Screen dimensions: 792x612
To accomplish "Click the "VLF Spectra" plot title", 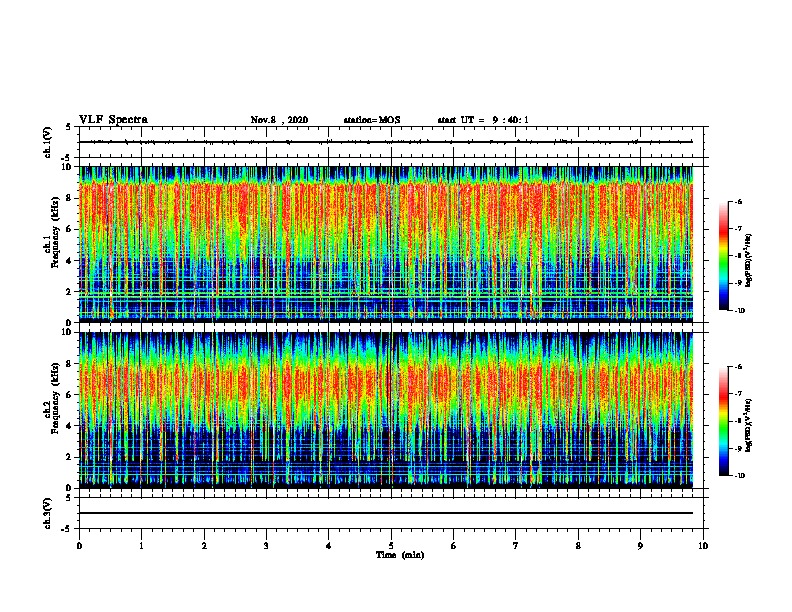I will click(x=113, y=120).
